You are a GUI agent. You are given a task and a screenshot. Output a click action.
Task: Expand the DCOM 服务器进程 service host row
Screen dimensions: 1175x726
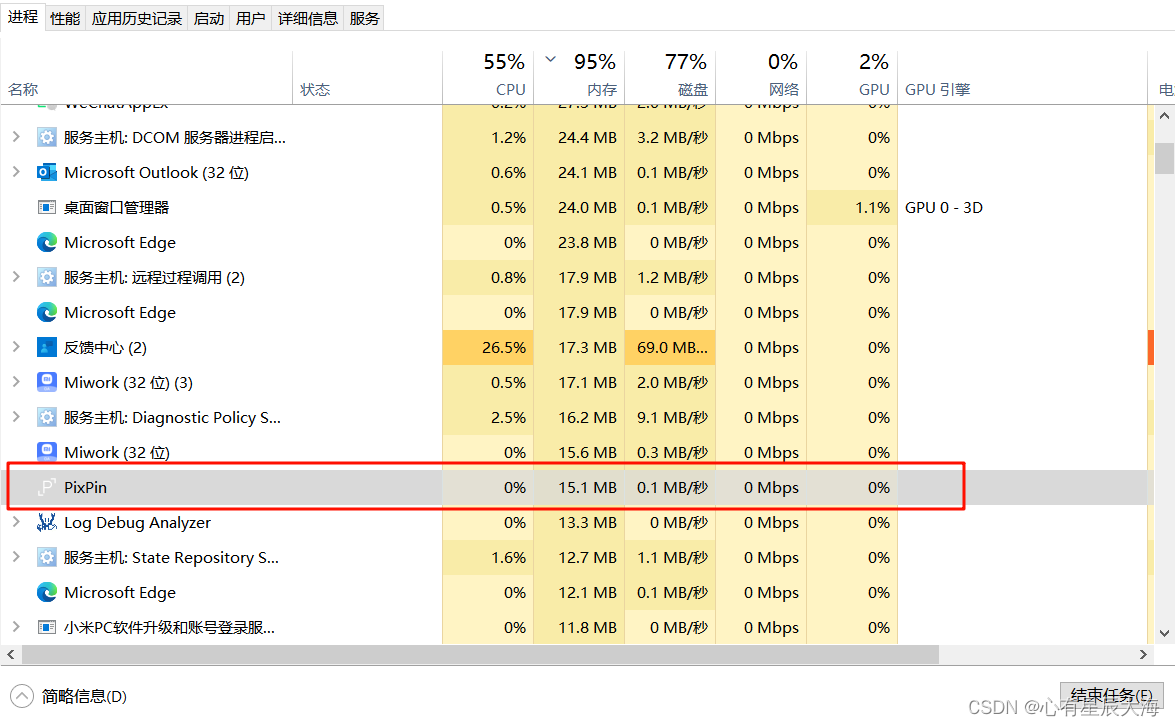point(16,136)
